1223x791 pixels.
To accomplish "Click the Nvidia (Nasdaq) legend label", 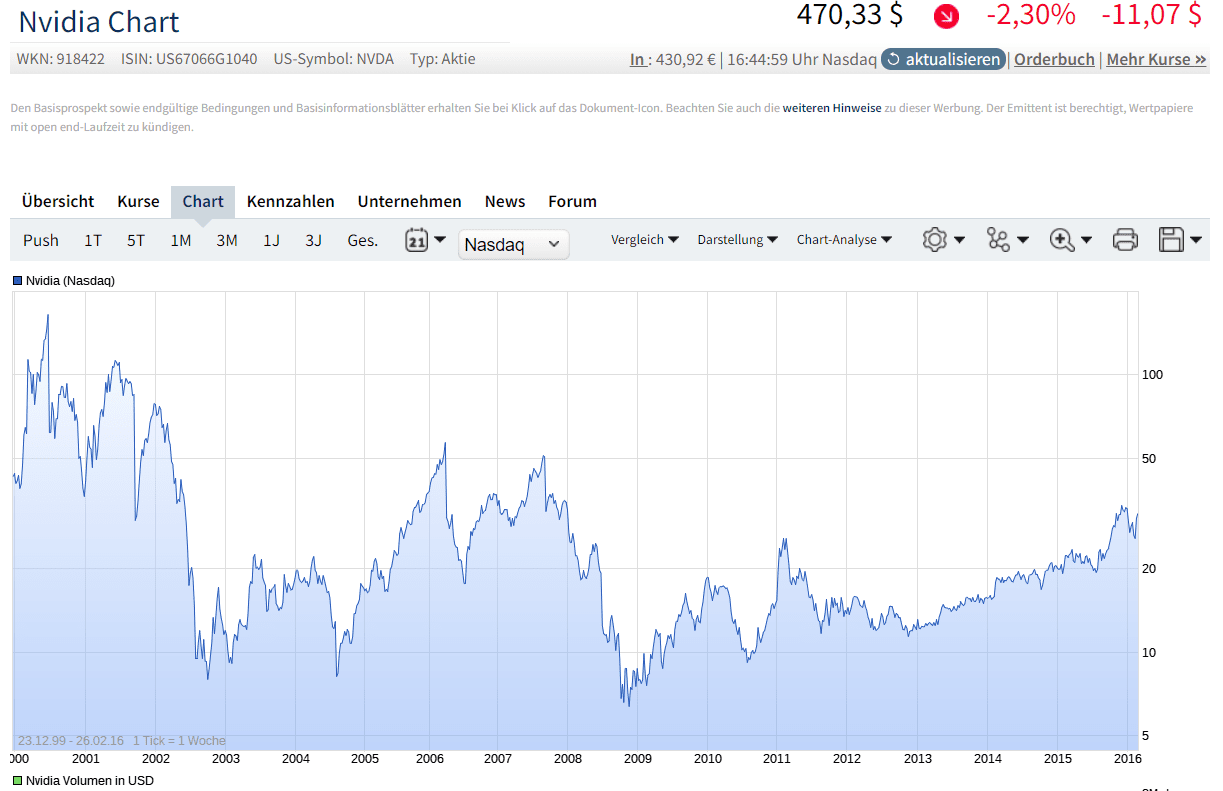I will coord(70,281).
